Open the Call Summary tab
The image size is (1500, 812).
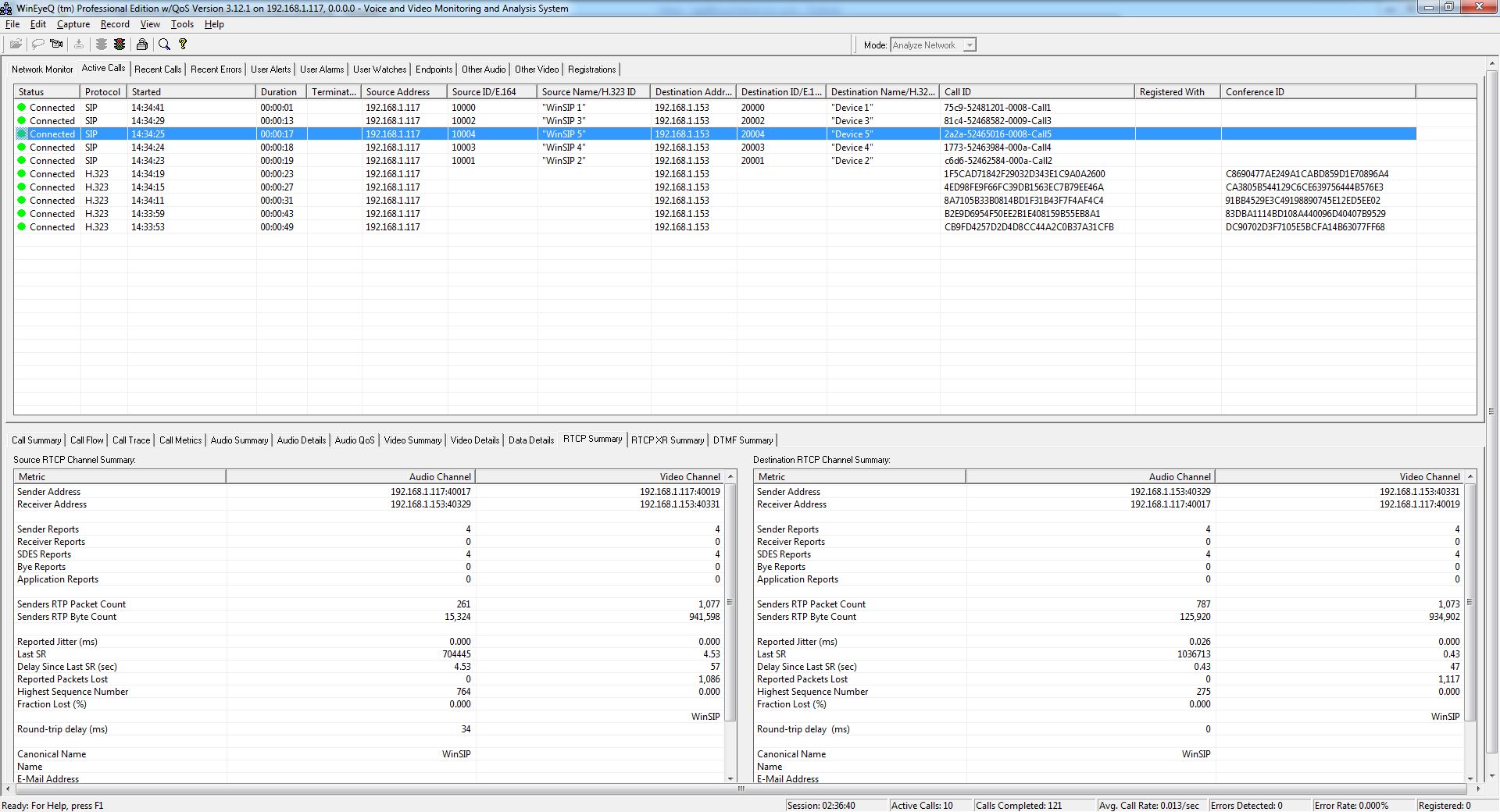(36, 440)
